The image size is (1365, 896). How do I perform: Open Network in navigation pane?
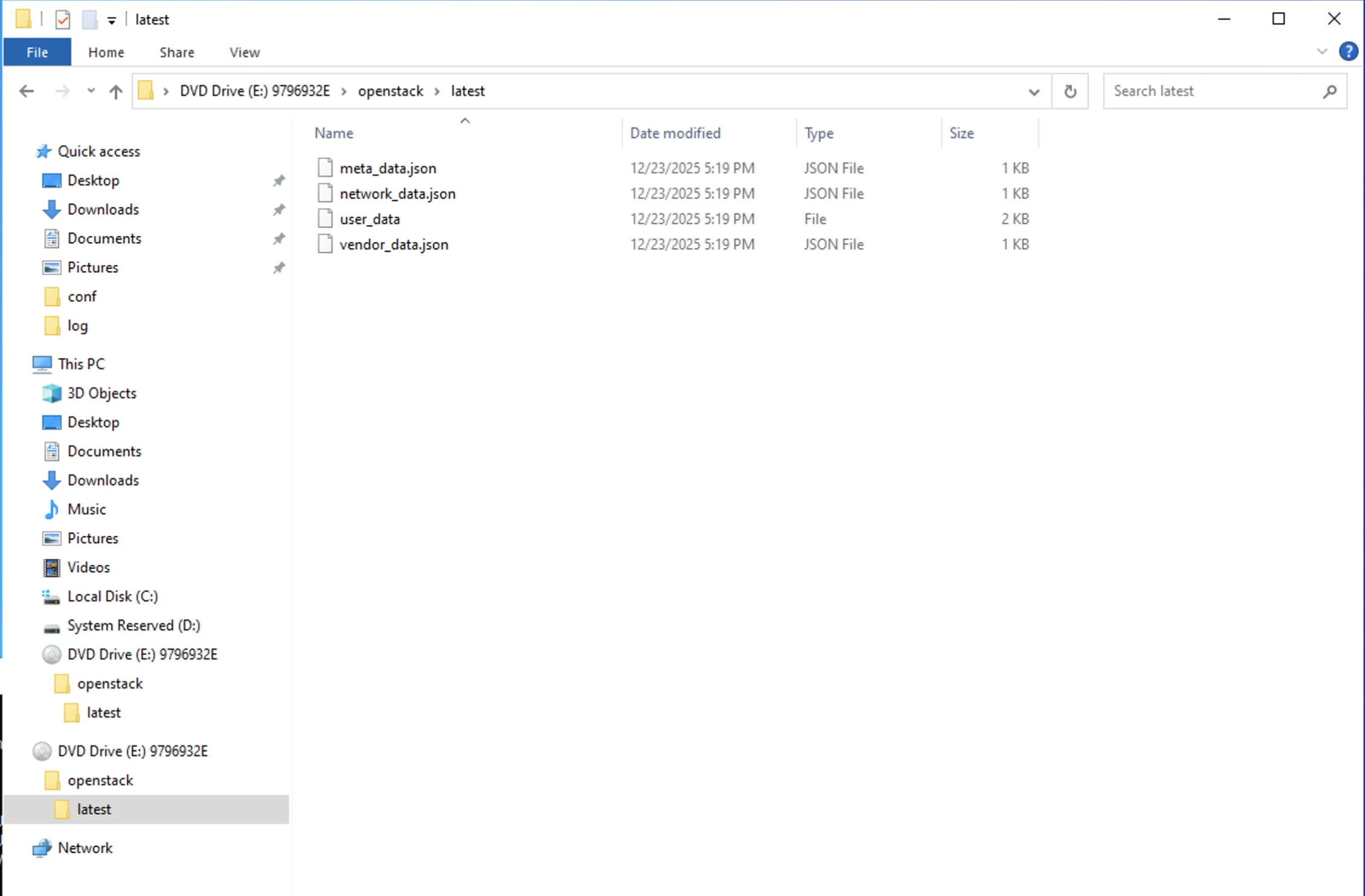(x=85, y=848)
